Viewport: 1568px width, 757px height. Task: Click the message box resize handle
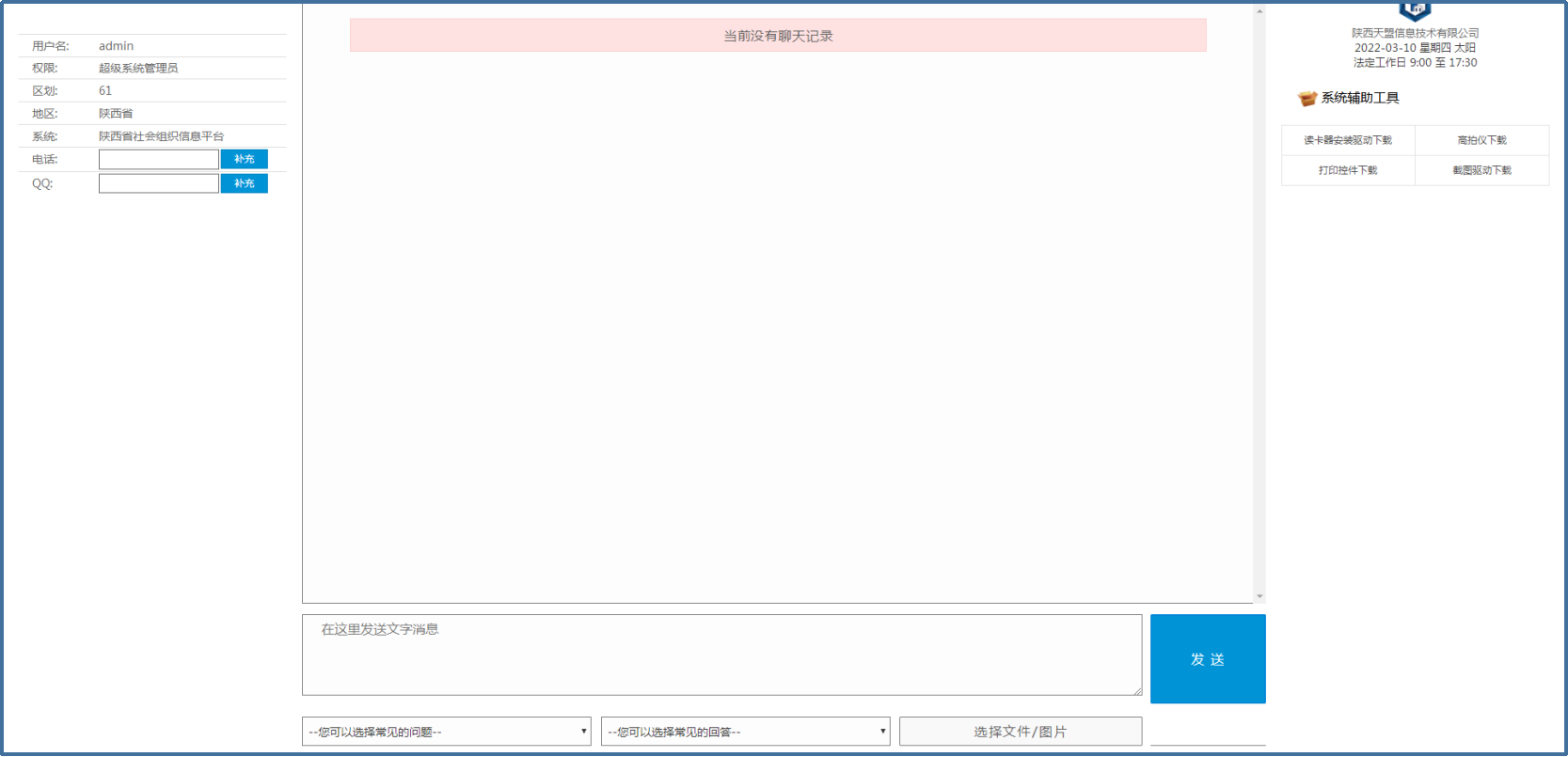point(1137,691)
